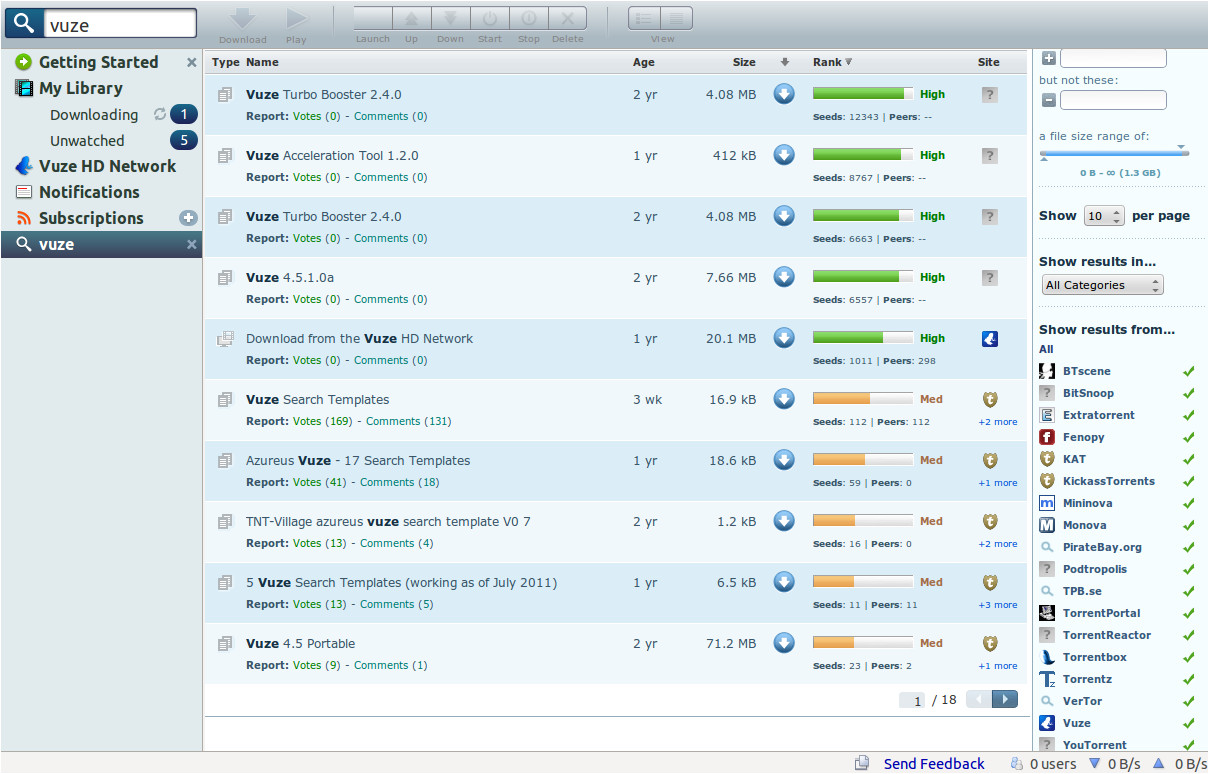Open the Unwatched list

point(87,141)
